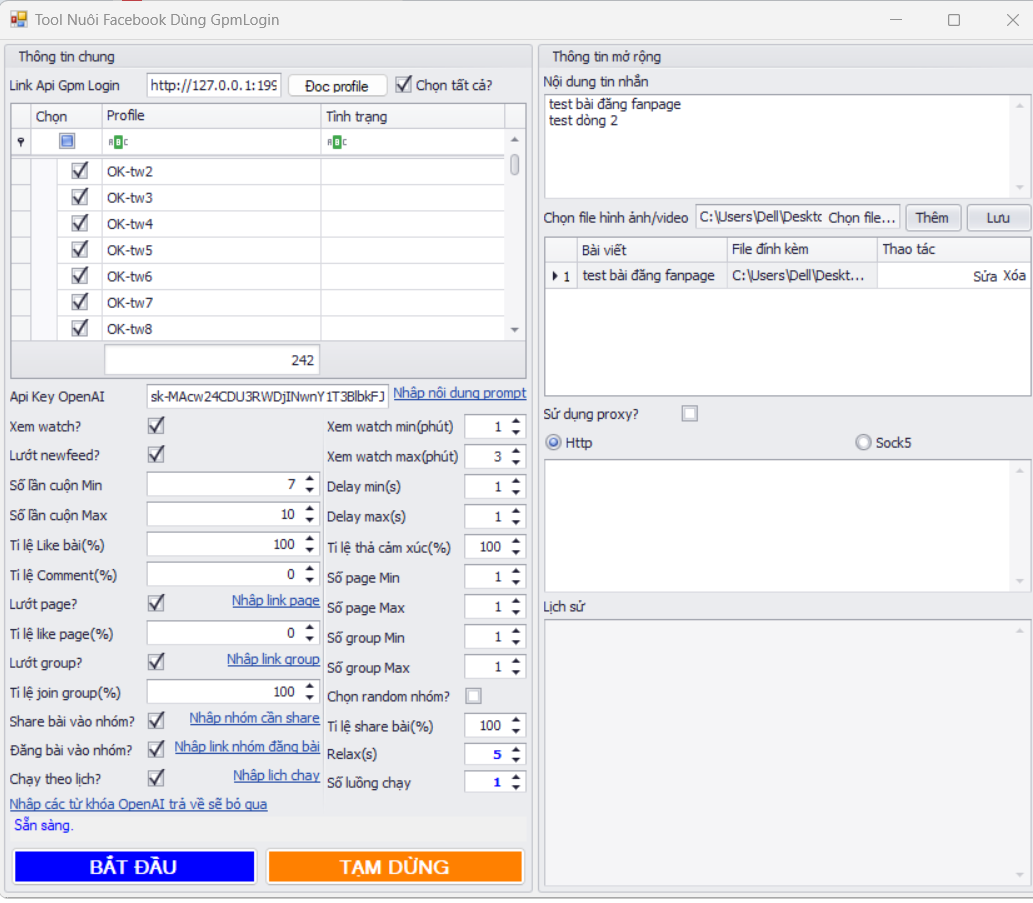This screenshot has width=1033, height=903.
Task: Enable the Sử dụng proxy checkbox
Action: pyautogui.click(x=690, y=414)
